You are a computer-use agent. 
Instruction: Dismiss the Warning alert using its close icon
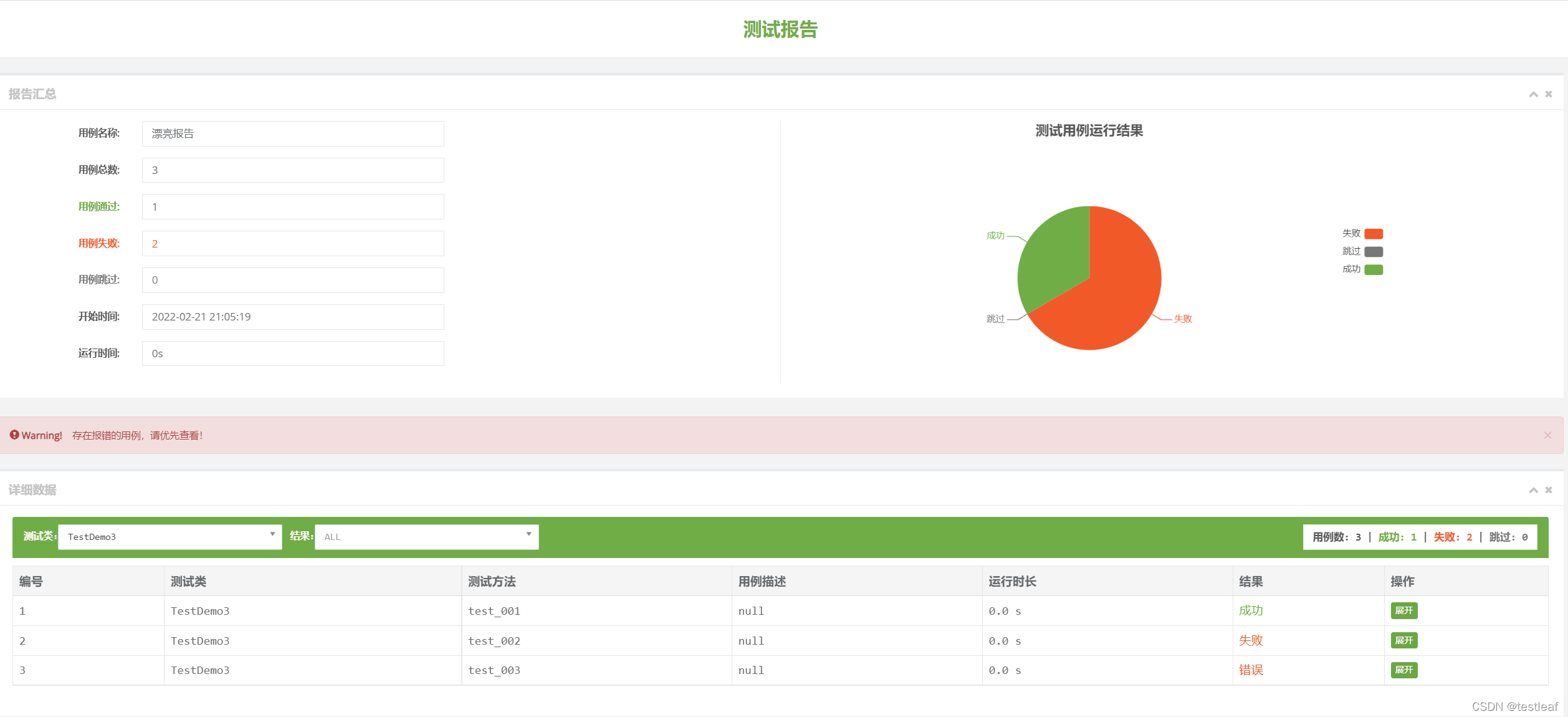coord(1548,435)
